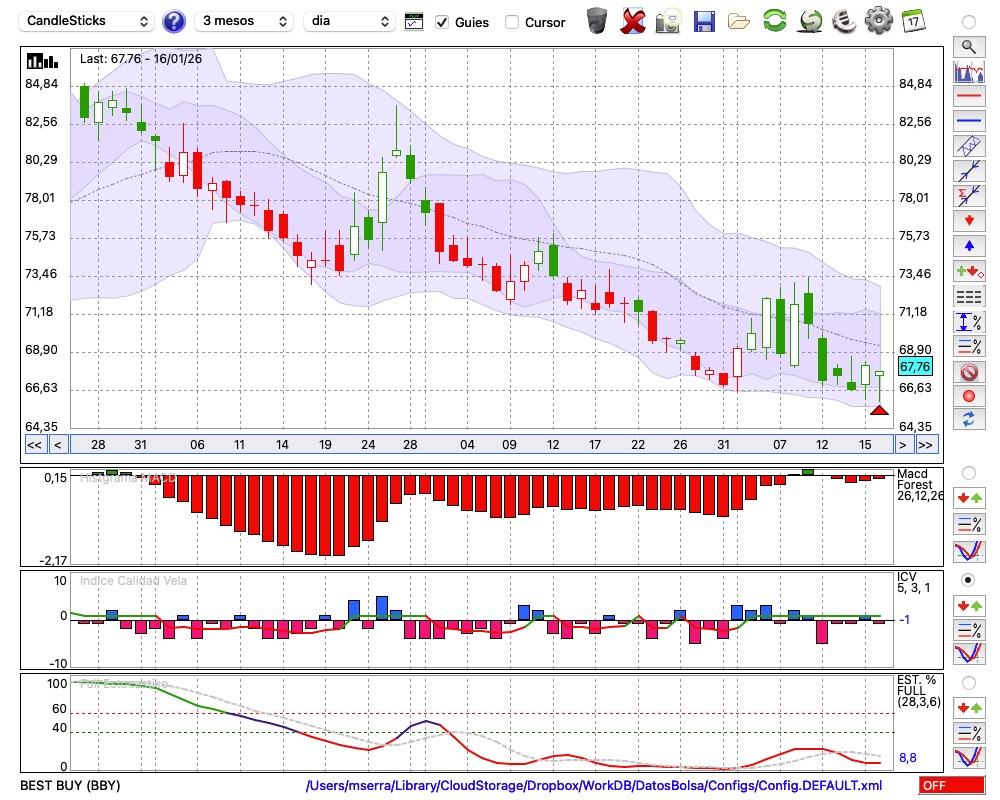Click the trash can icon
This screenshot has height=800, width=1000.
pyautogui.click(x=597, y=21)
